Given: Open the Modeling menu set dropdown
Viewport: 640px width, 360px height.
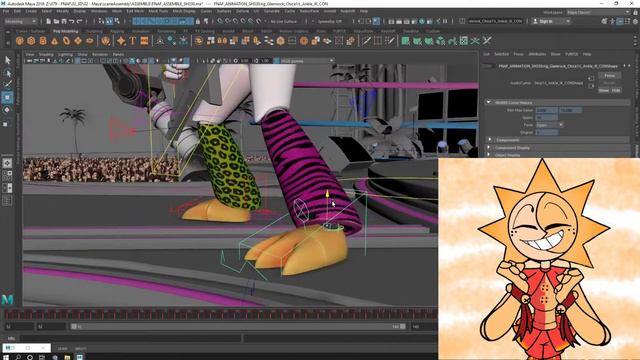Looking at the screenshot, I should point(20,21).
